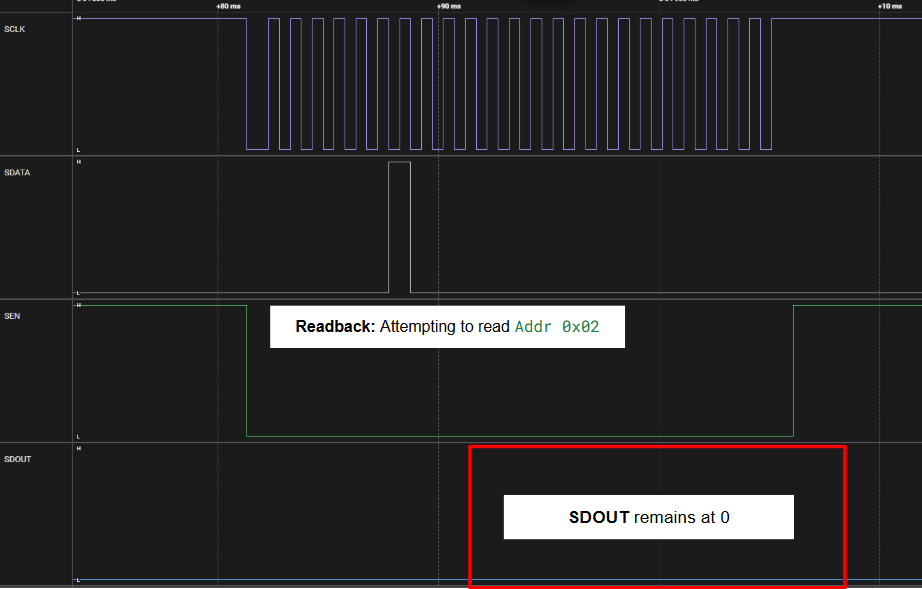Click the single high pulse on SDATA
This screenshot has width=922, height=589.
[399, 227]
